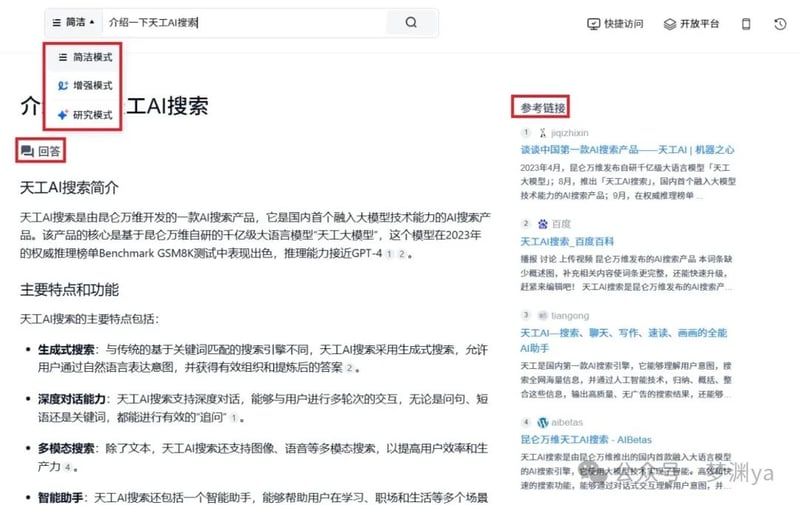800x505 pixels.
Task: Click snippet text starting 2023年4月,昆仑万维发布
Action: coord(628,182)
